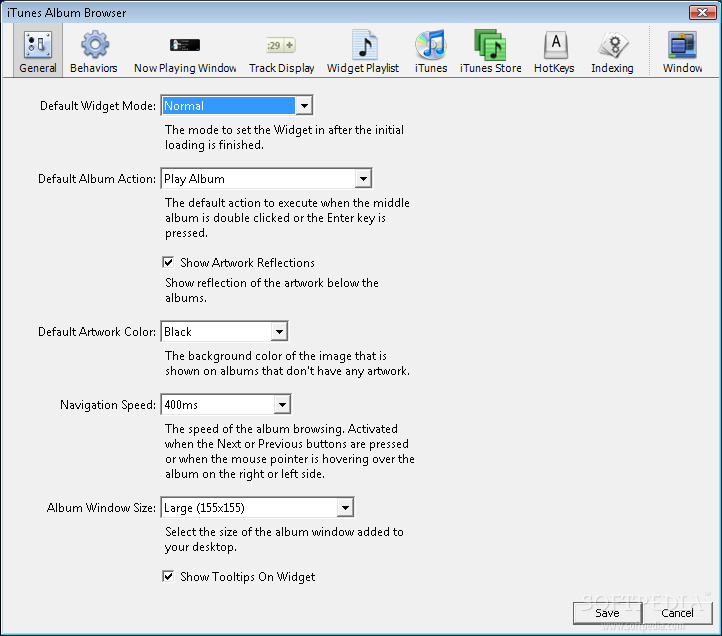Image resolution: width=722 pixels, height=636 pixels.
Task: Open the General settings icon
Action: click(38, 45)
